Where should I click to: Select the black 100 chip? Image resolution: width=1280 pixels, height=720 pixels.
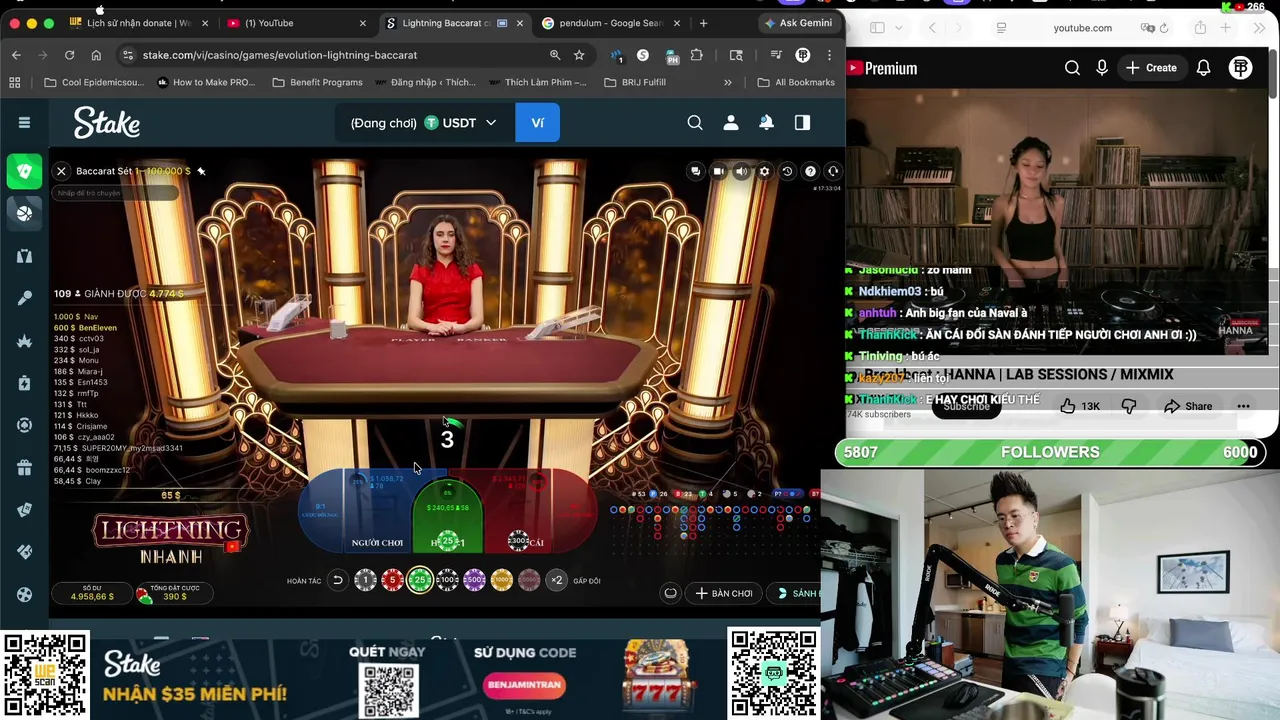447,580
